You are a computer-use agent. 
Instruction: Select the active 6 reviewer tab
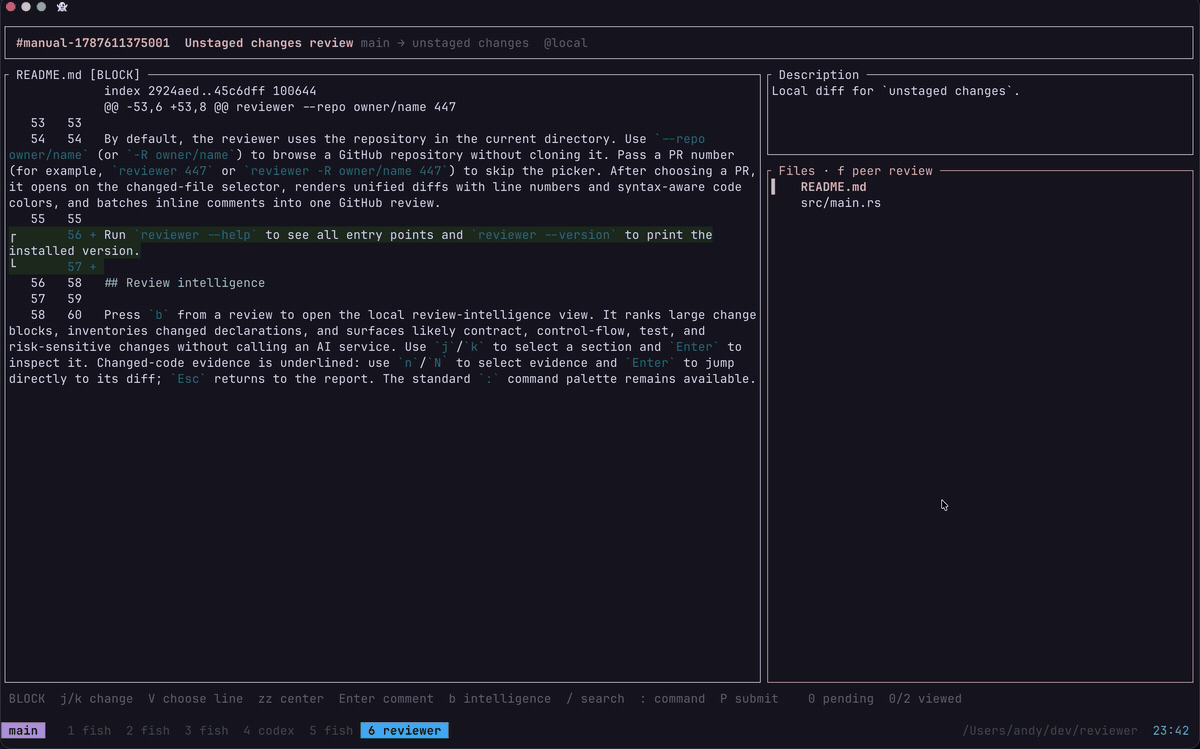point(404,731)
